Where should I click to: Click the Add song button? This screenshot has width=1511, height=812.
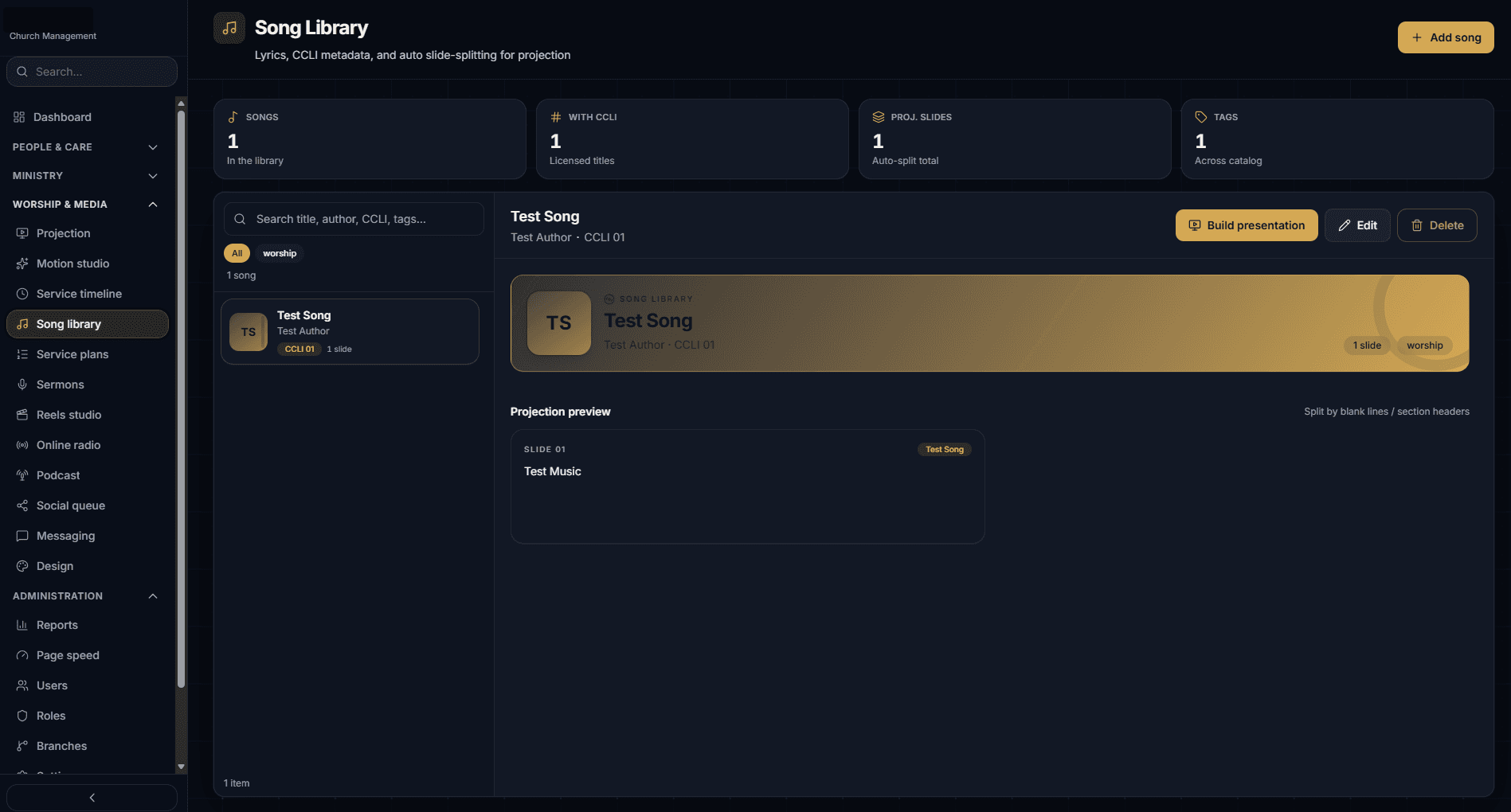1446,37
